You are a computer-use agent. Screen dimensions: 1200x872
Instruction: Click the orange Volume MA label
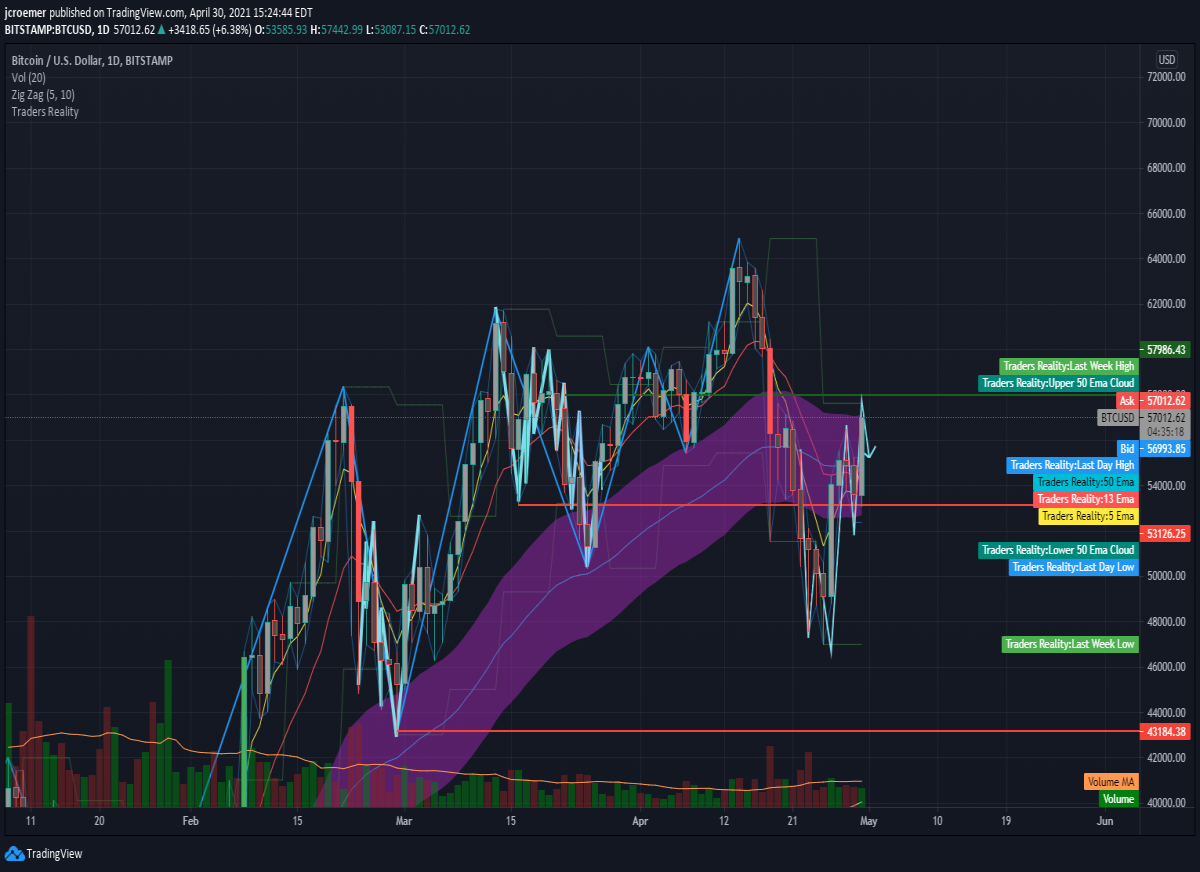(x=1111, y=782)
